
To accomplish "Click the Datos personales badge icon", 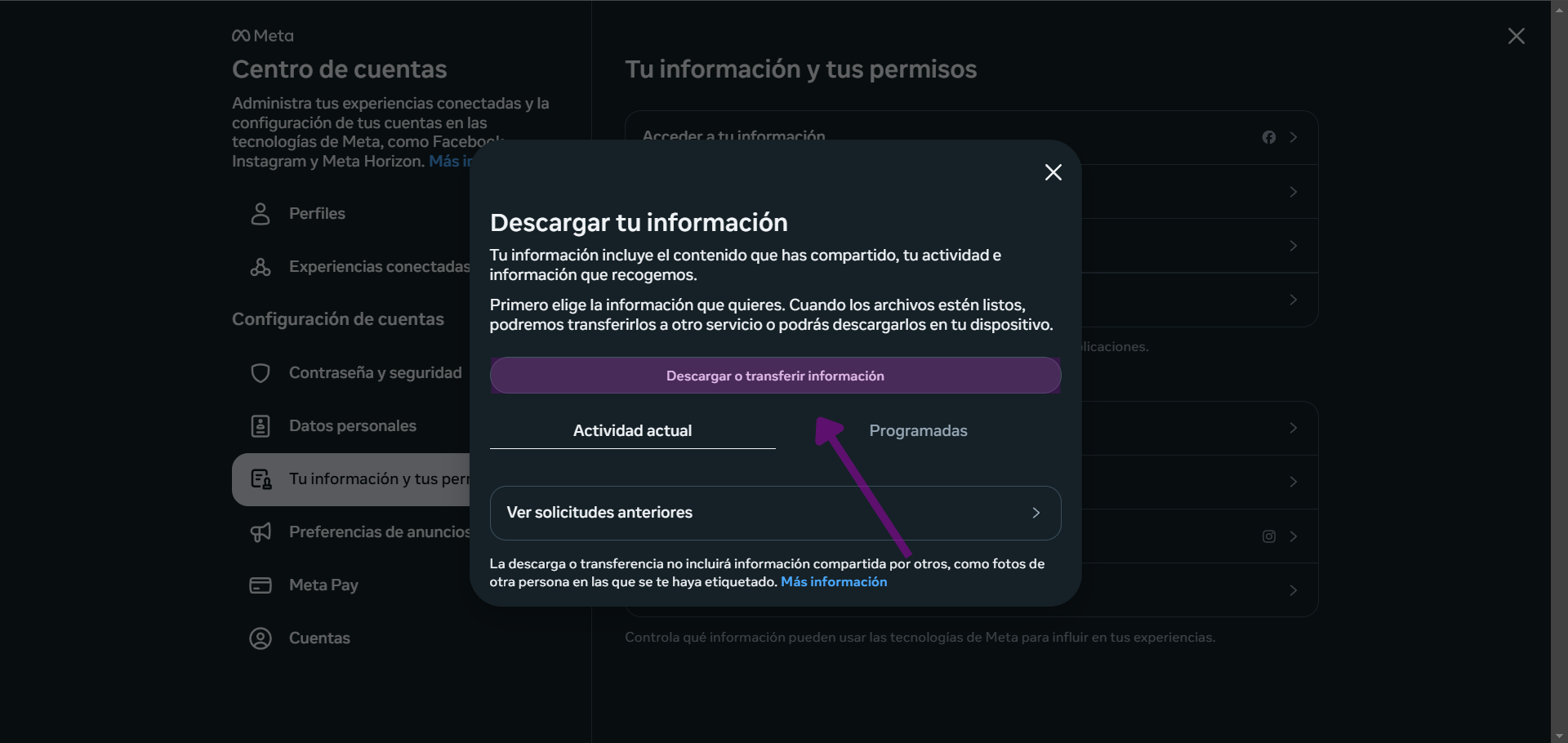I will [x=261, y=426].
